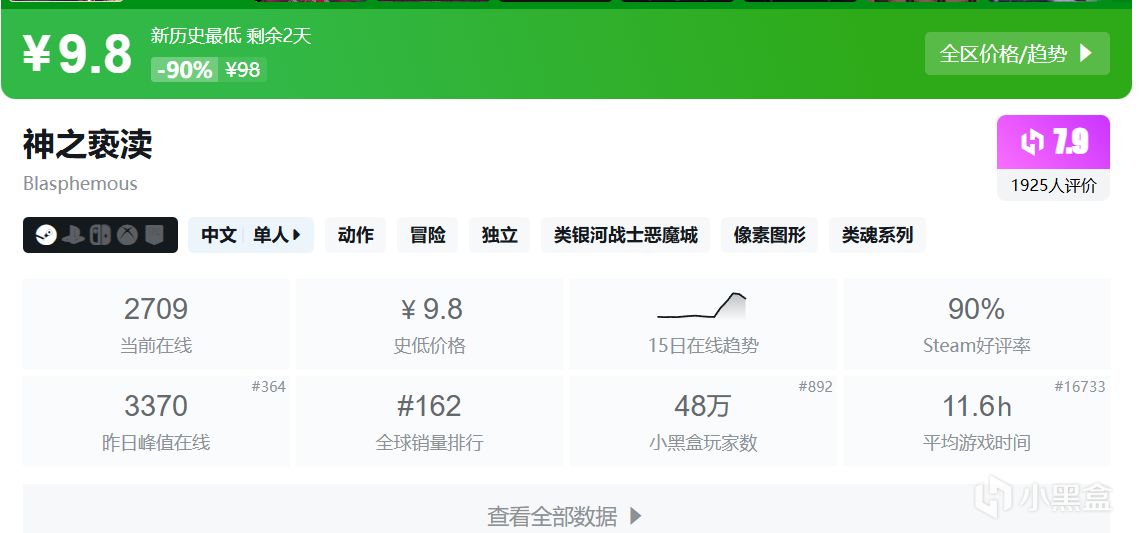
Task: Click the #16733 rank label
Action: pyautogui.click(x=1079, y=387)
